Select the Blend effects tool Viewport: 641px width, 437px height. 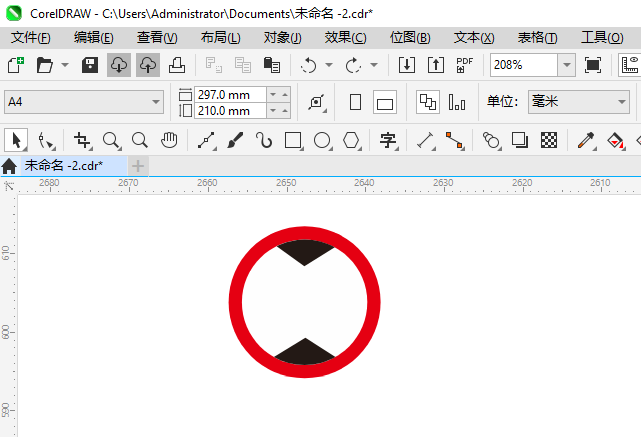[492, 140]
